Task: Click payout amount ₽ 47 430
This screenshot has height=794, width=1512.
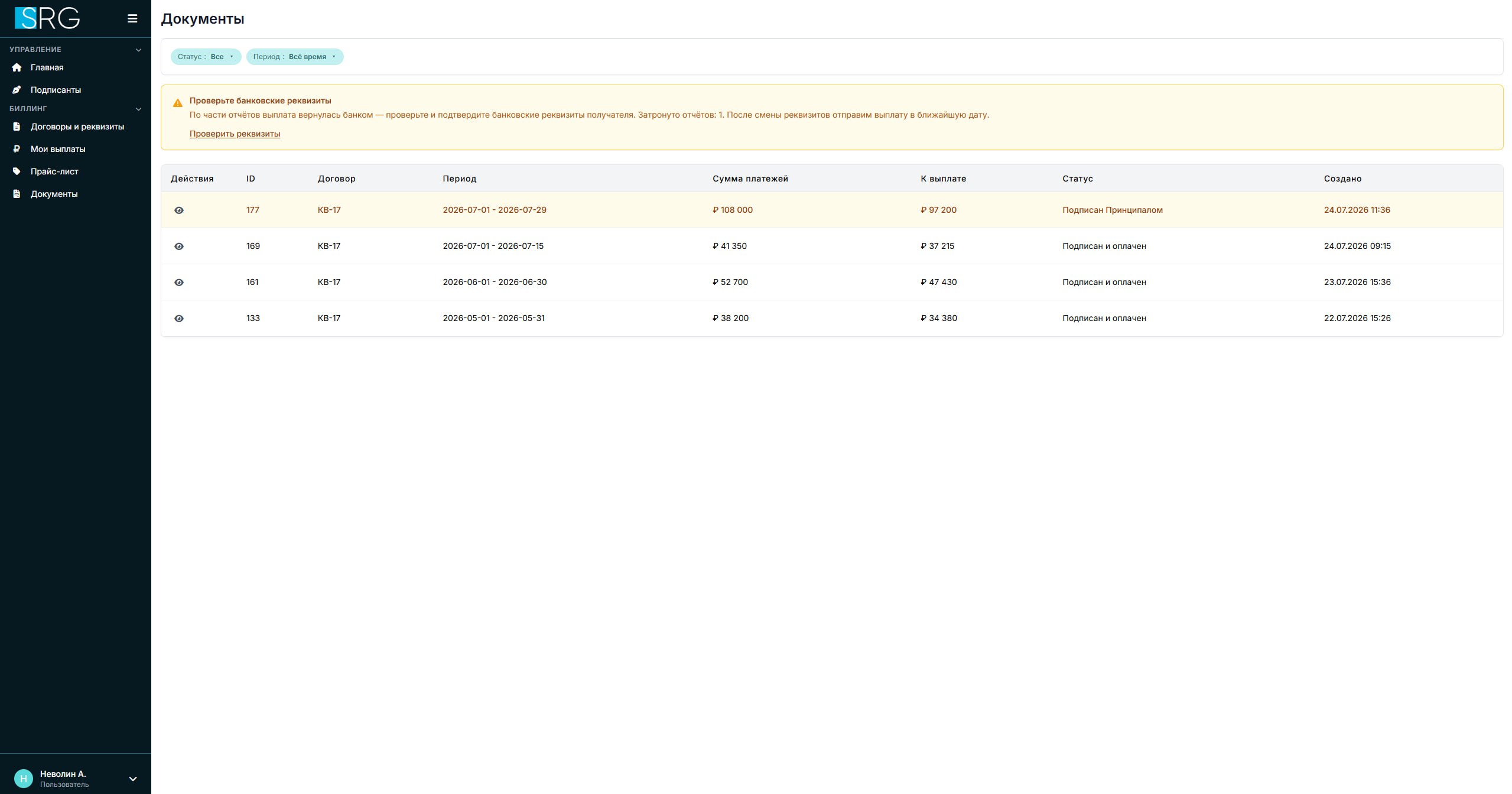Action: click(938, 282)
